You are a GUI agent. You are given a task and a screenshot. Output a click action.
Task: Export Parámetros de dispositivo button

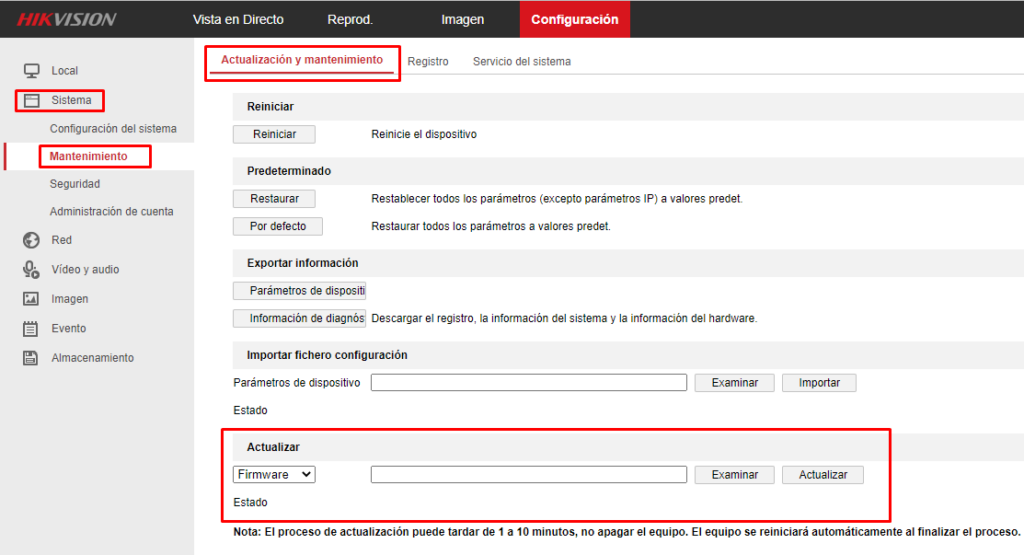300,291
